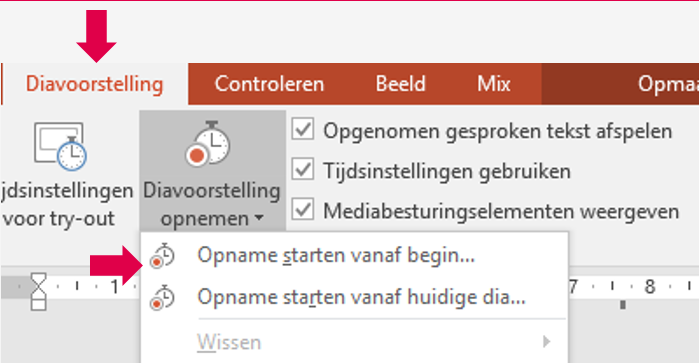Click the icon beside Opname starten vanaf begin
Viewport: 699px width, 363px height.
click(162, 256)
